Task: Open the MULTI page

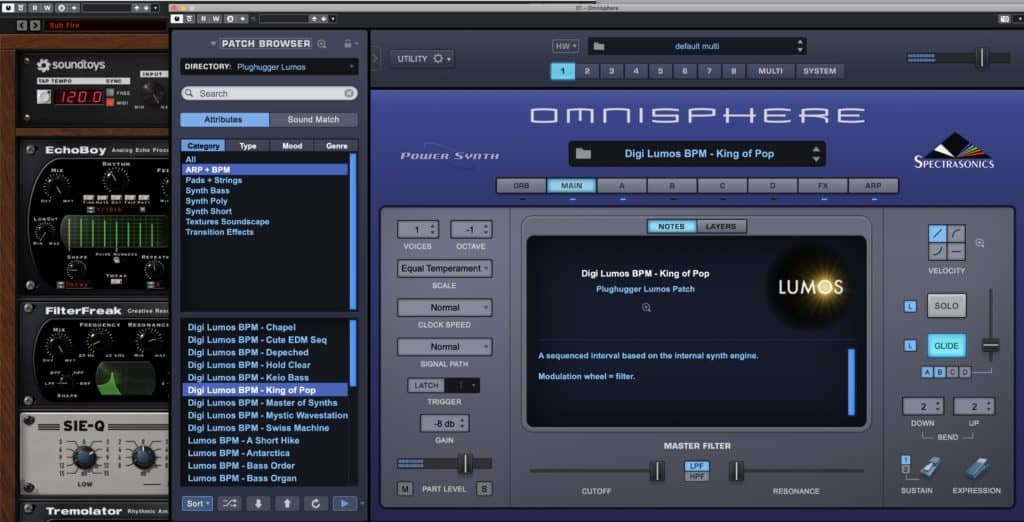Action: (x=771, y=71)
